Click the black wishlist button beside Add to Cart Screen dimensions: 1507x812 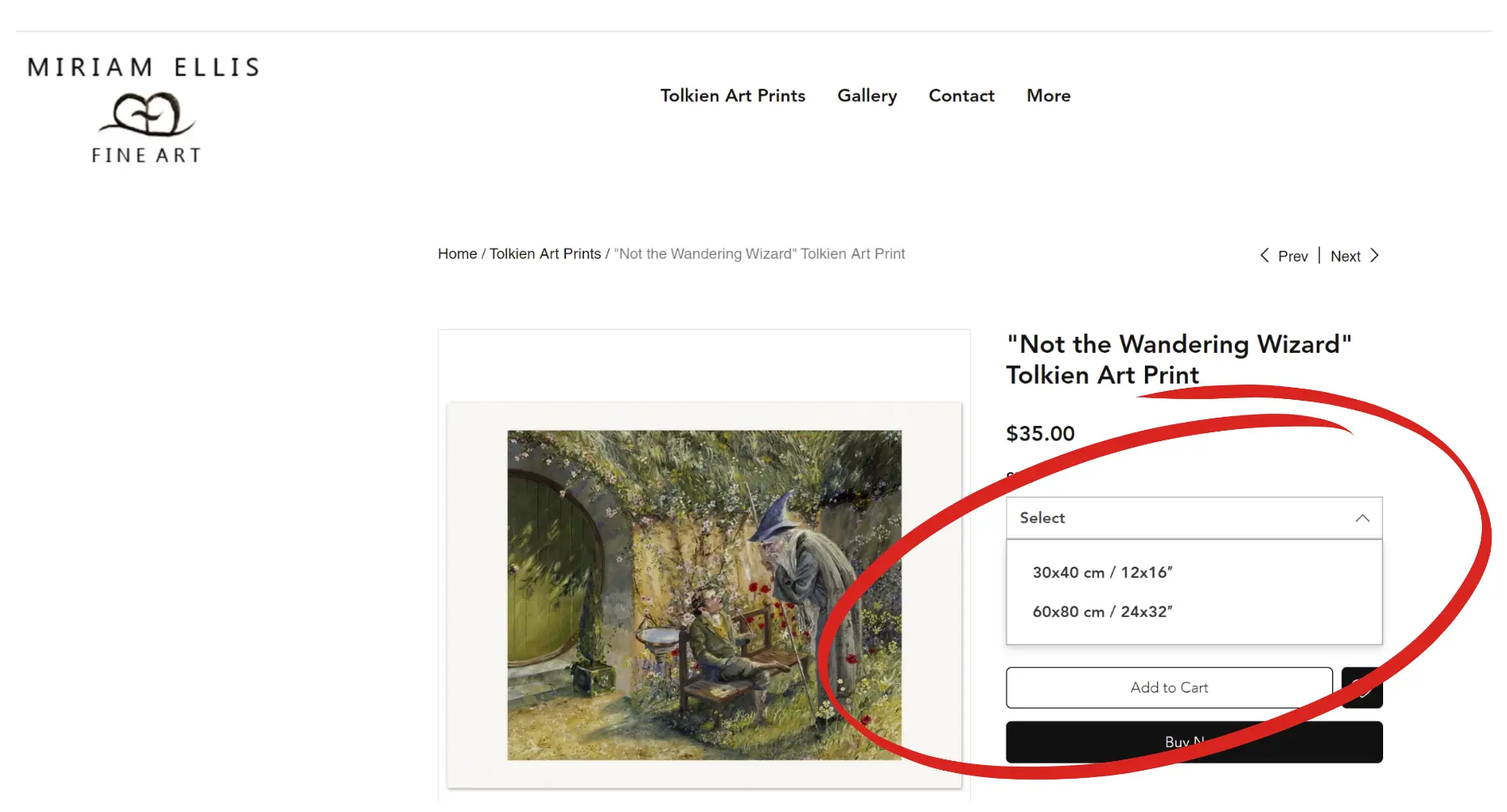[x=1361, y=688]
